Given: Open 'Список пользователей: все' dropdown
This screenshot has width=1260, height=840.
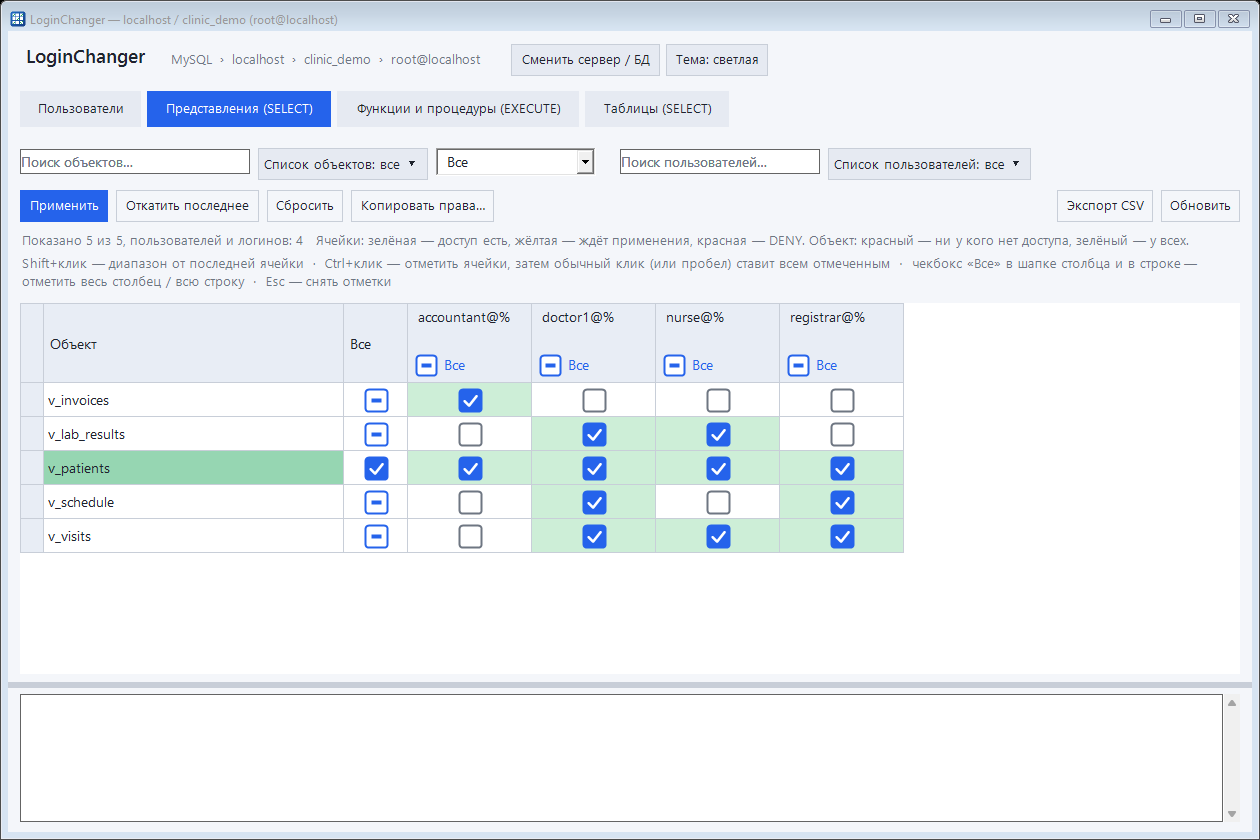Looking at the screenshot, I should (x=929, y=164).
